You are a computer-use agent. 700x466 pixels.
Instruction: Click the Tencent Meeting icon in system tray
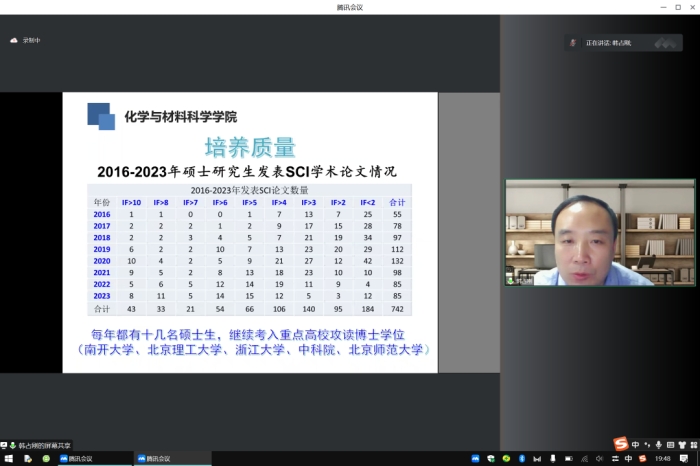coord(475,458)
